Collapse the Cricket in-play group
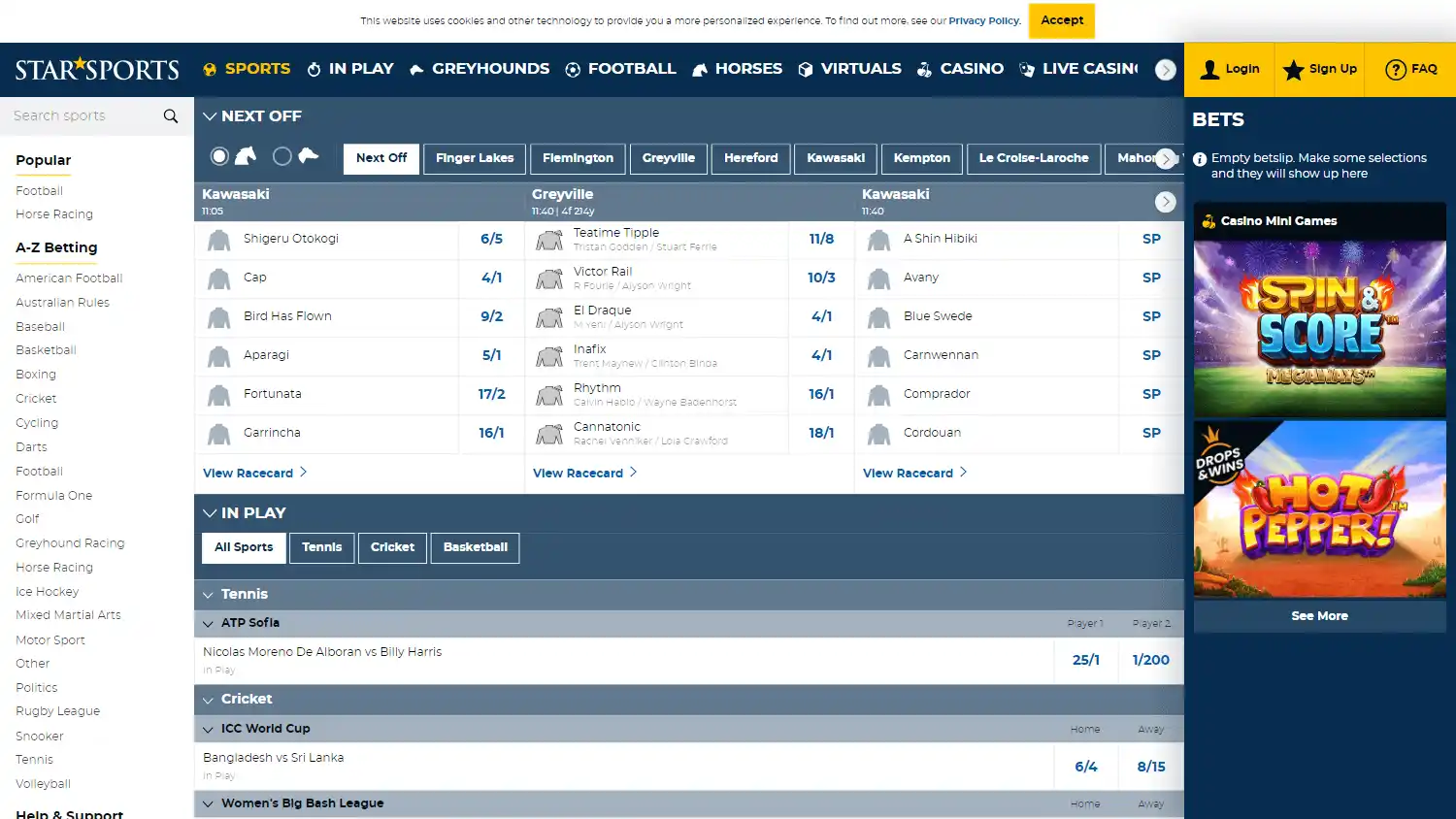This screenshot has width=1456, height=819. [x=208, y=700]
